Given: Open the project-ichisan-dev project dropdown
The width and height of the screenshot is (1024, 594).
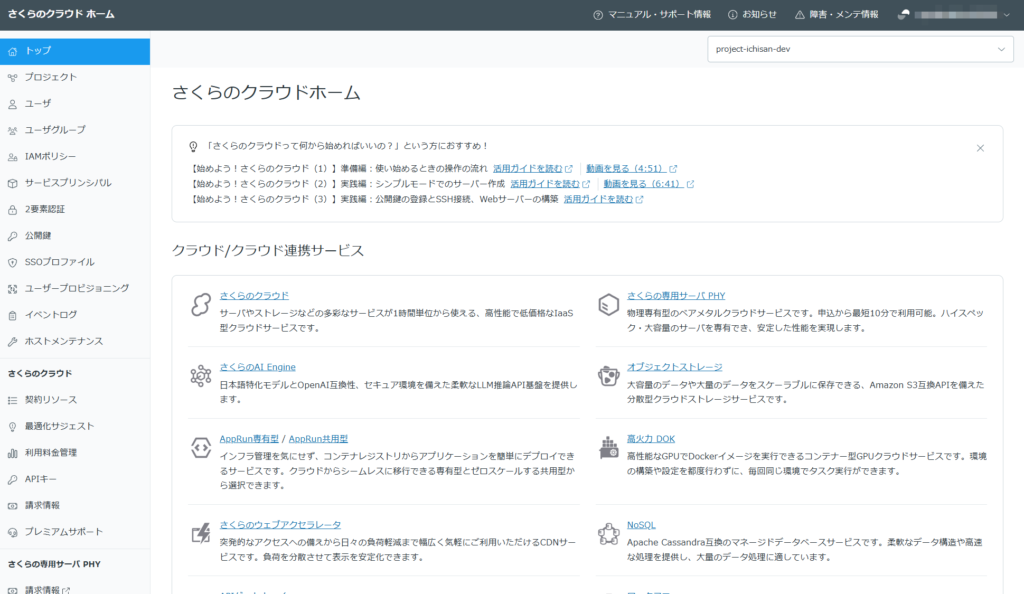Looking at the screenshot, I should pyautogui.click(x=859, y=48).
